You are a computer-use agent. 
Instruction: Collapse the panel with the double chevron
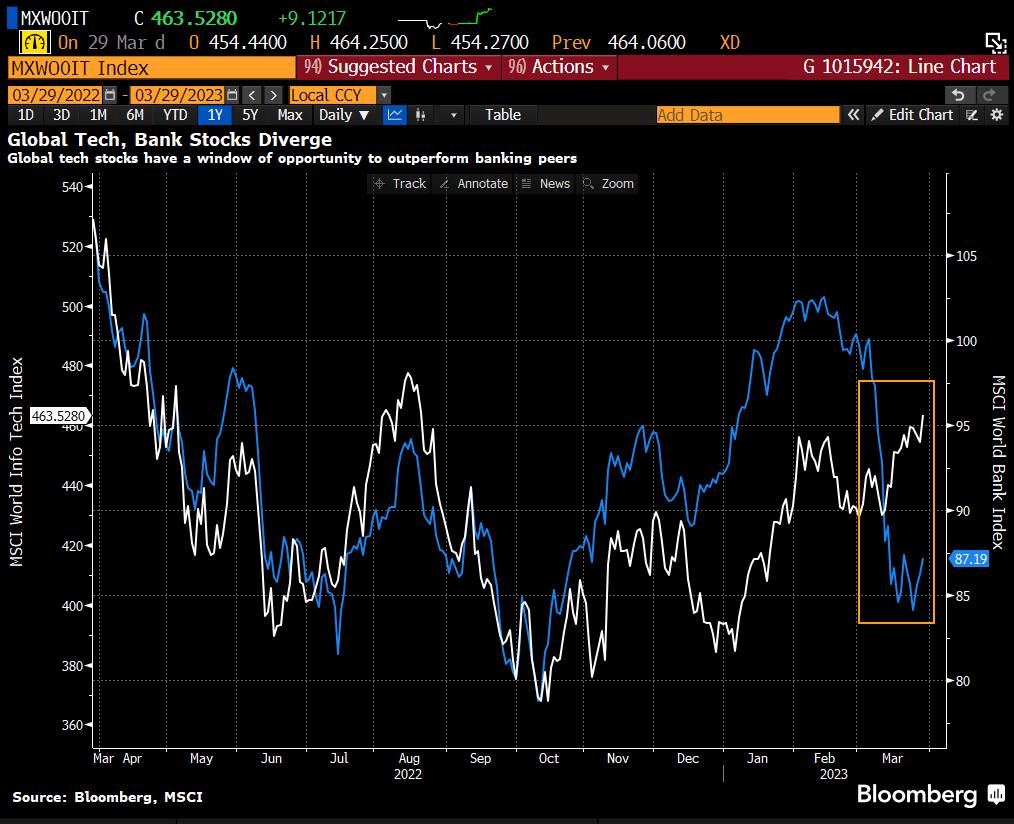point(854,115)
